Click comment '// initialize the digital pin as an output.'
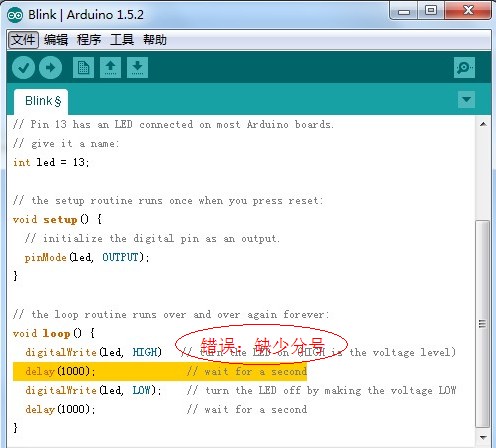The height and width of the screenshot is (448, 496). pos(152,239)
